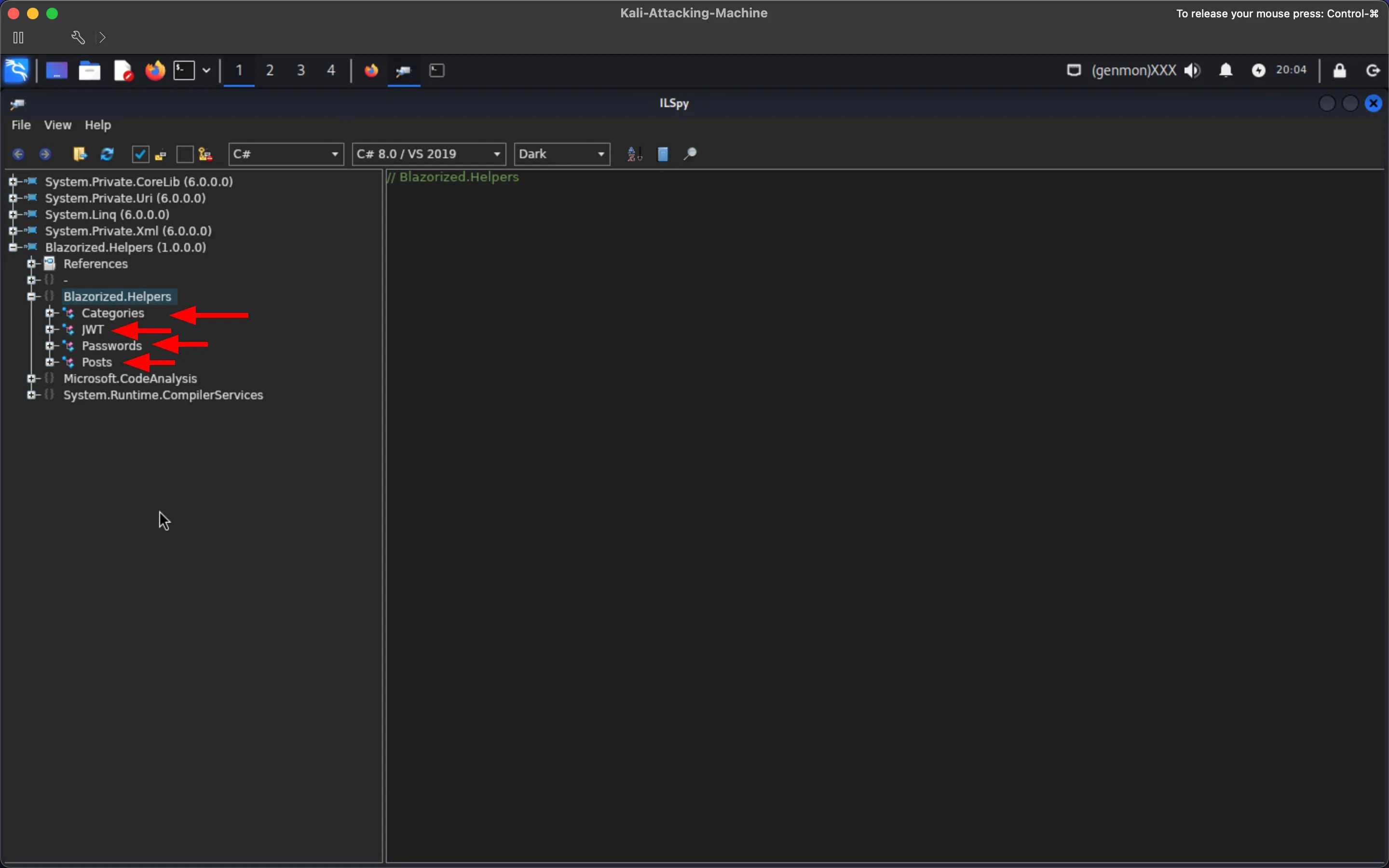This screenshot has height=868, width=1389.
Task: Click the assembly icon beside System.Linq
Action: coord(31,214)
